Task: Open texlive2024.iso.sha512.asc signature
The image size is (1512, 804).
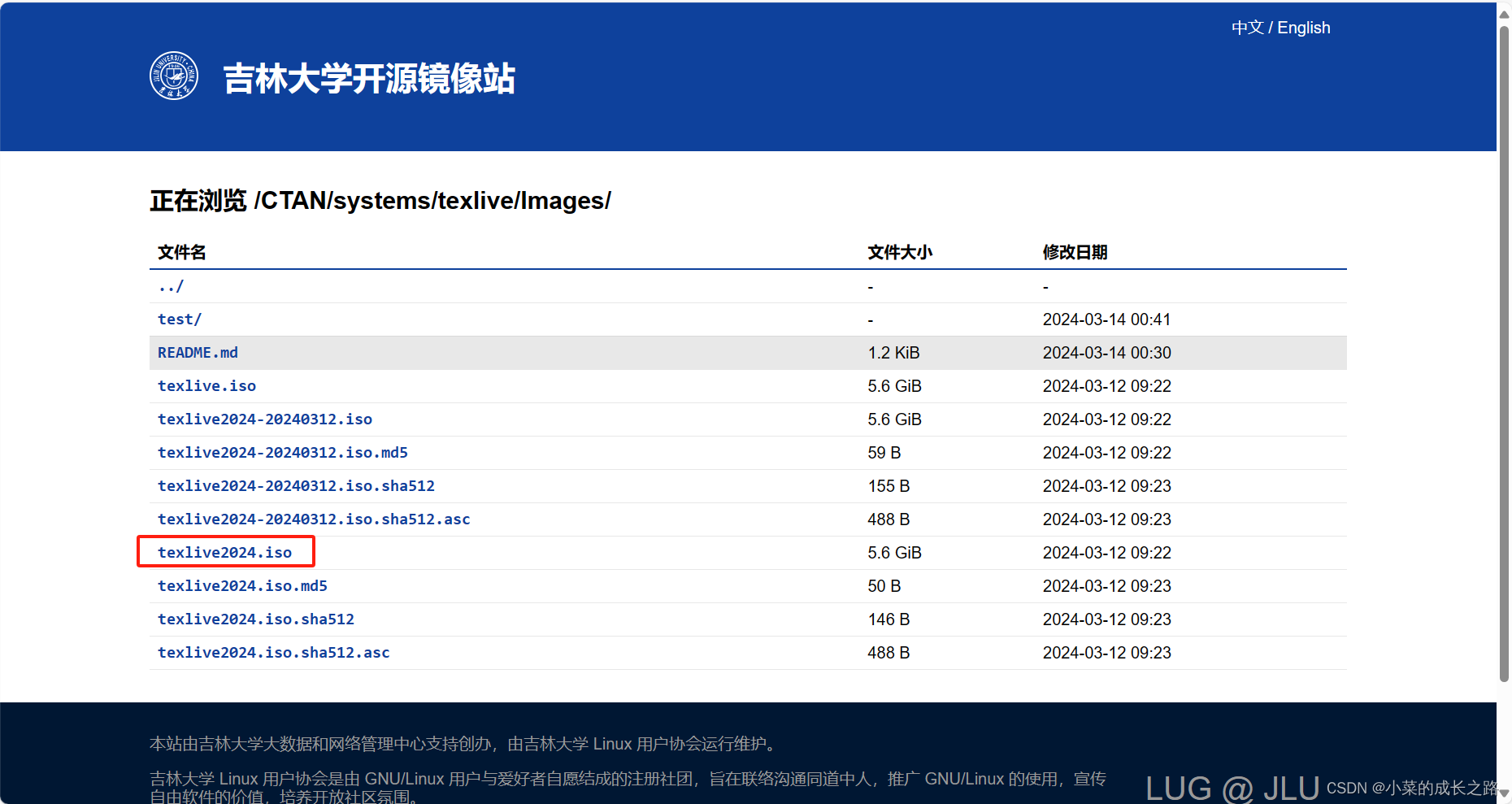Action: pyautogui.click(x=274, y=653)
